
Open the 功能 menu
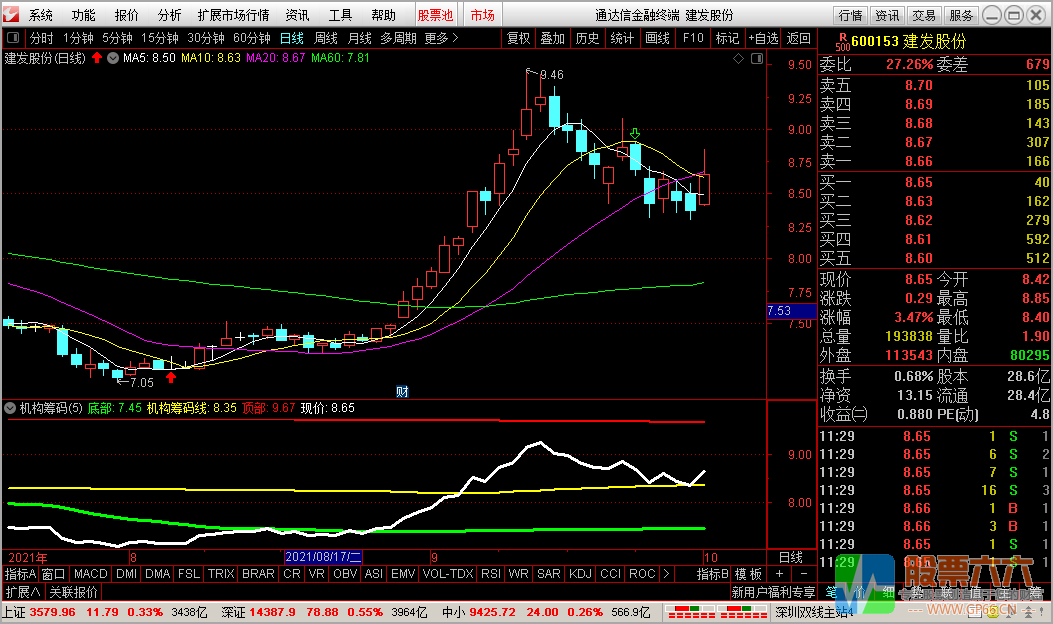pyautogui.click(x=83, y=15)
